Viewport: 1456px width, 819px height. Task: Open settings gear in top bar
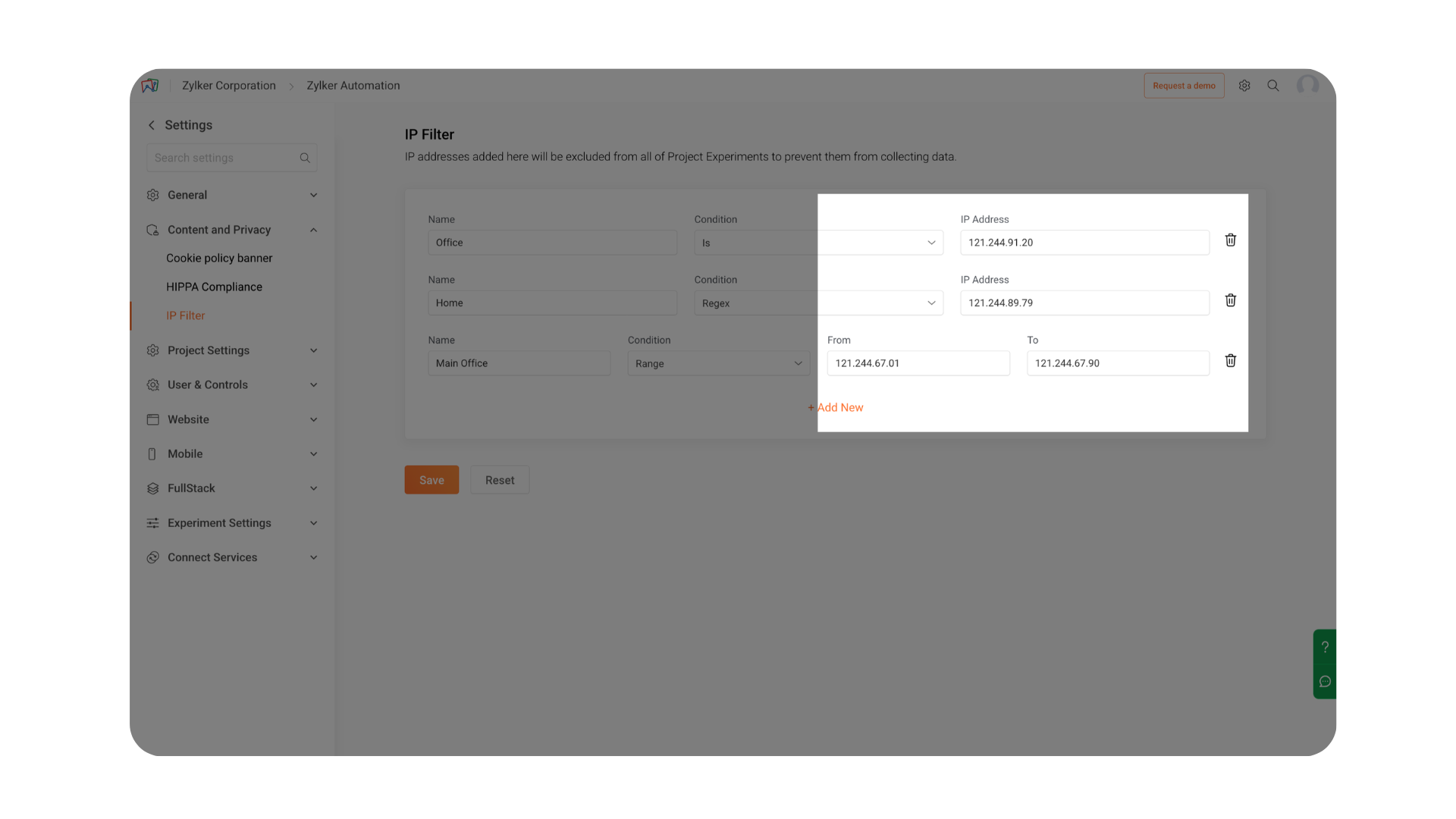pyautogui.click(x=1244, y=86)
